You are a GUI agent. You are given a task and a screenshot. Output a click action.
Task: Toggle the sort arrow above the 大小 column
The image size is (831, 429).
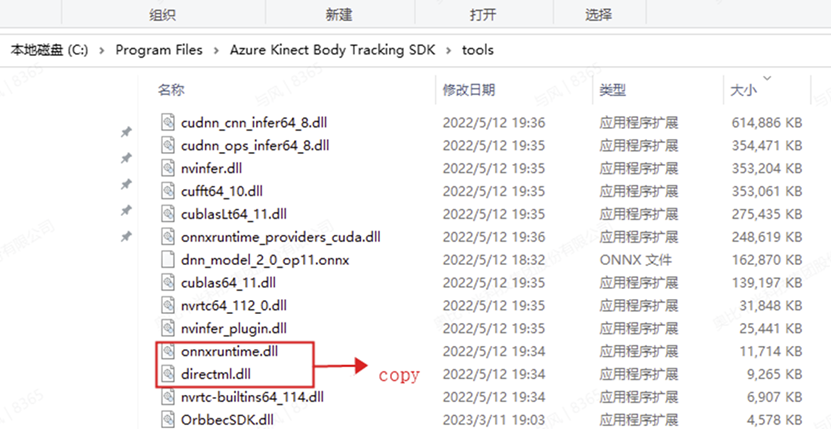766,79
